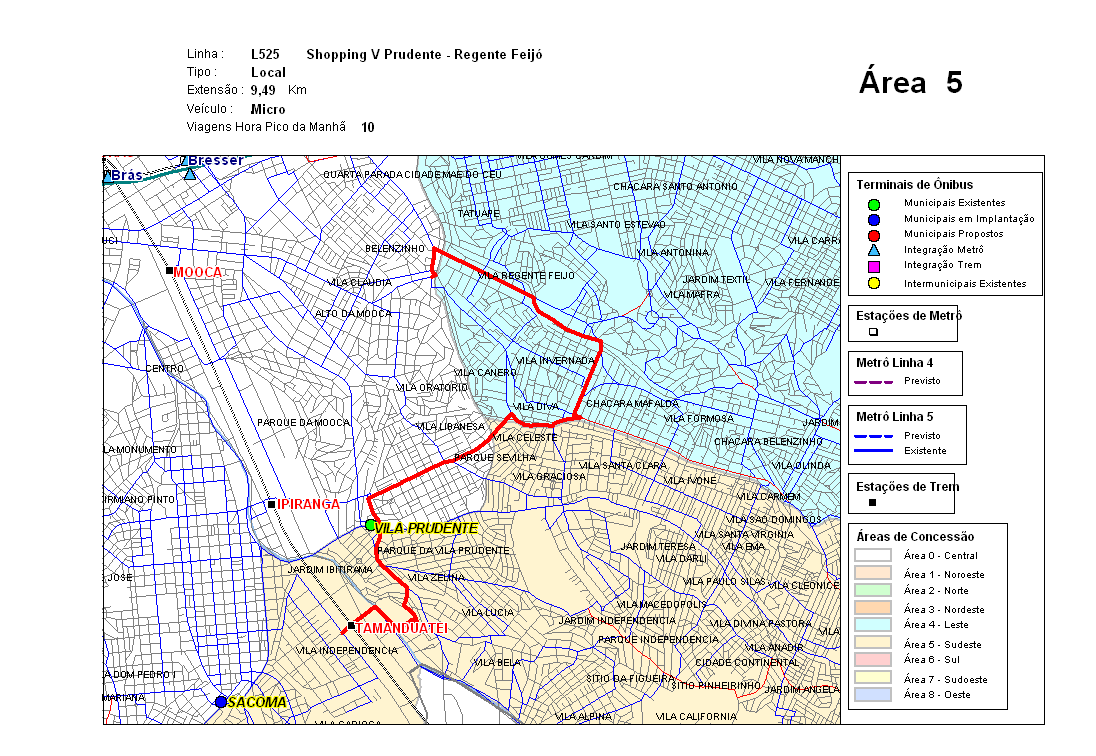Click the VILA ORATORIO map label
The height and width of the screenshot is (756, 1096).
[432, 388]
